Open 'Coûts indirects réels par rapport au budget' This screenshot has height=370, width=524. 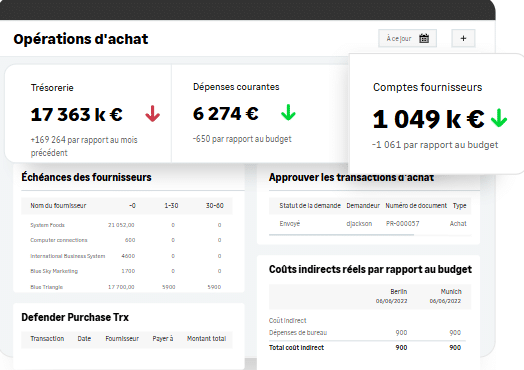tap(370, 269)
